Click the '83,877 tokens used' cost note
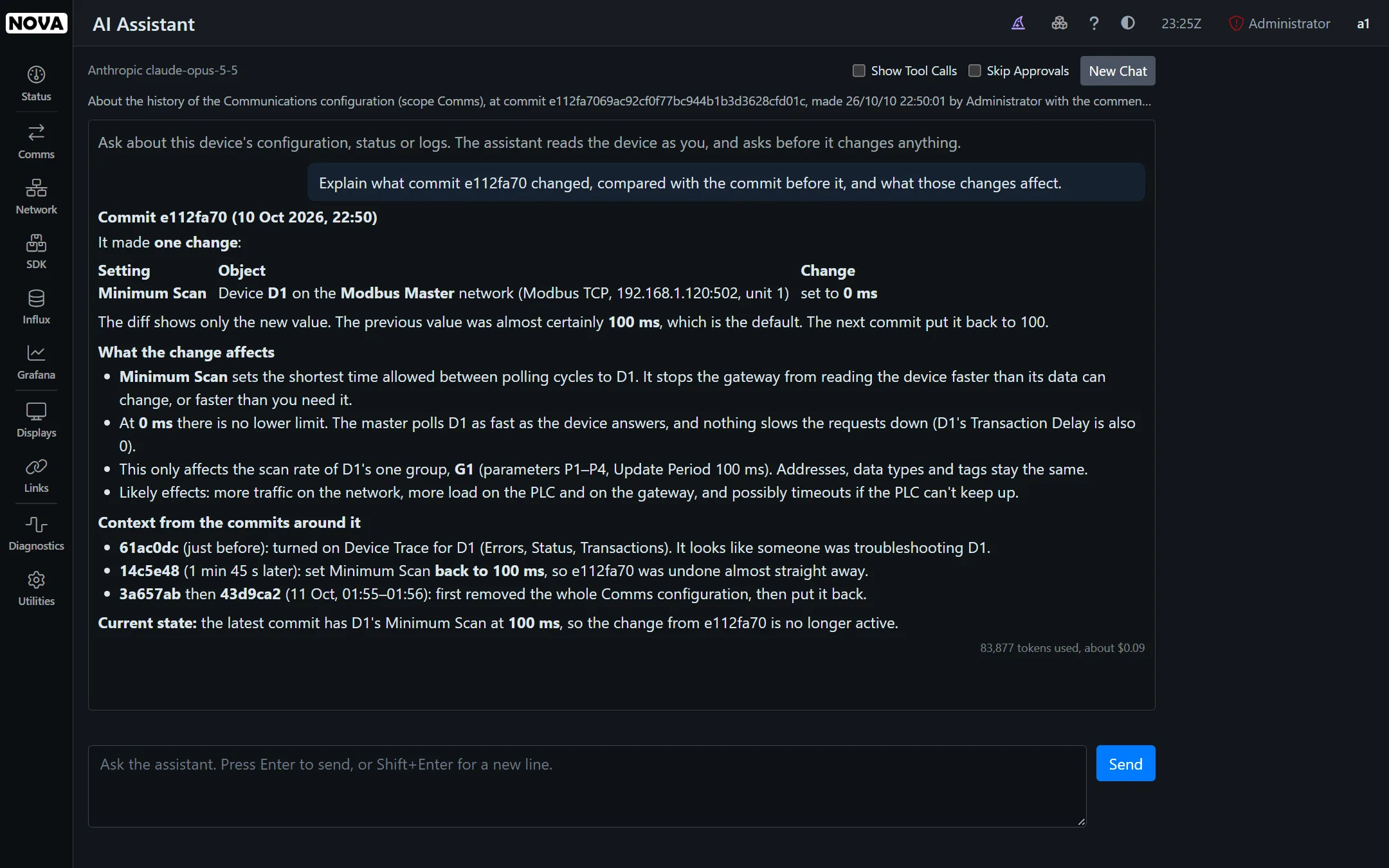Image resolution: width=1389 pixels, height=868 pixels. click(x=1062, y=648)
